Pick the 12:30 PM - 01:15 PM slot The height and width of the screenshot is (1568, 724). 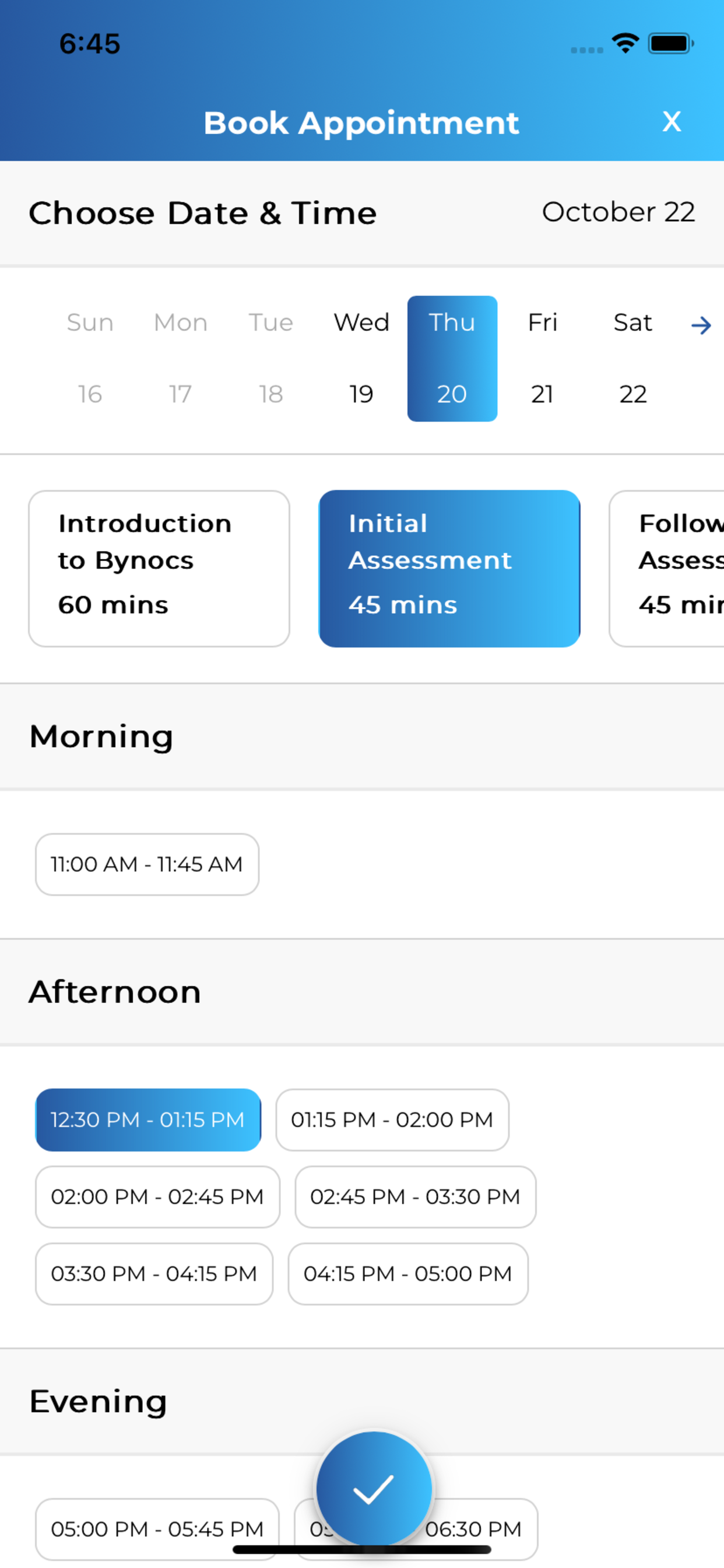[x=148, y=1120]
